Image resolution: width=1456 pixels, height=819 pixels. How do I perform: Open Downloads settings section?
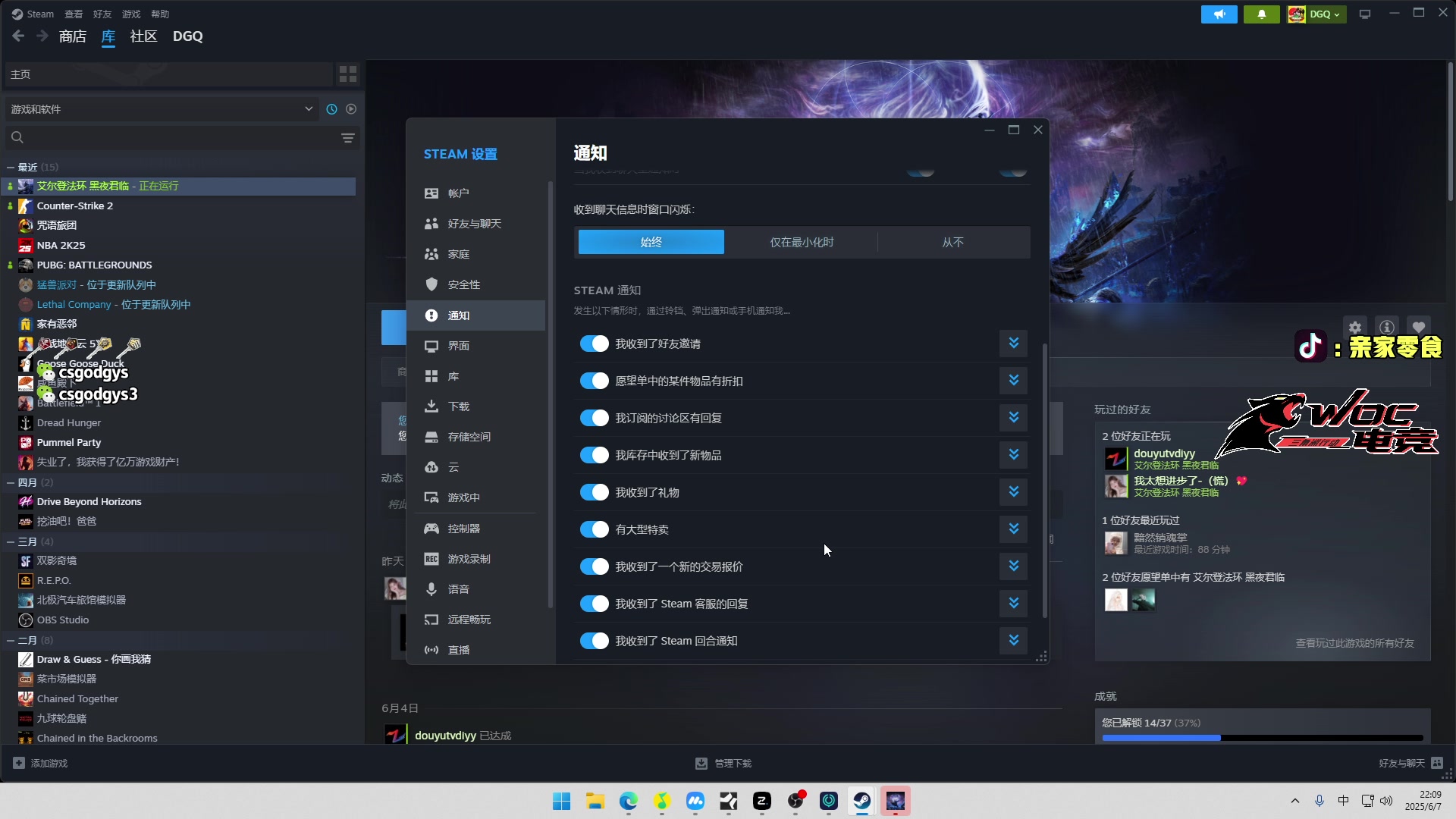point(475,406)
